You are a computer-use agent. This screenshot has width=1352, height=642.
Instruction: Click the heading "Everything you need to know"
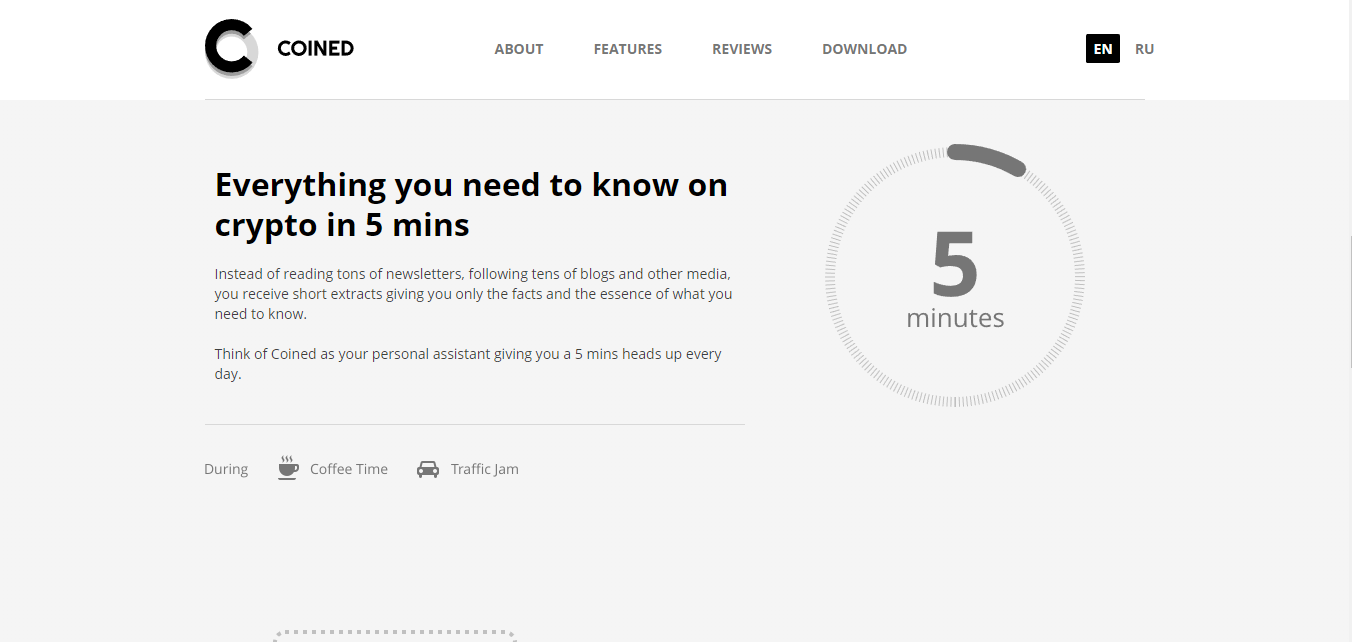tap(471, 205)
